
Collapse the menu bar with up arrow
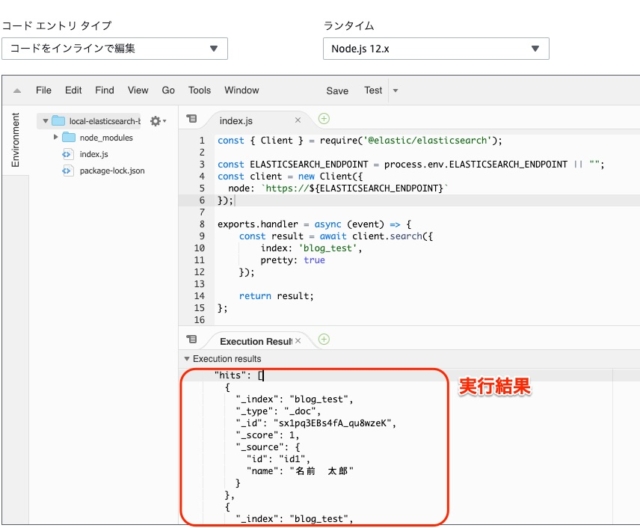pos(17,91)
